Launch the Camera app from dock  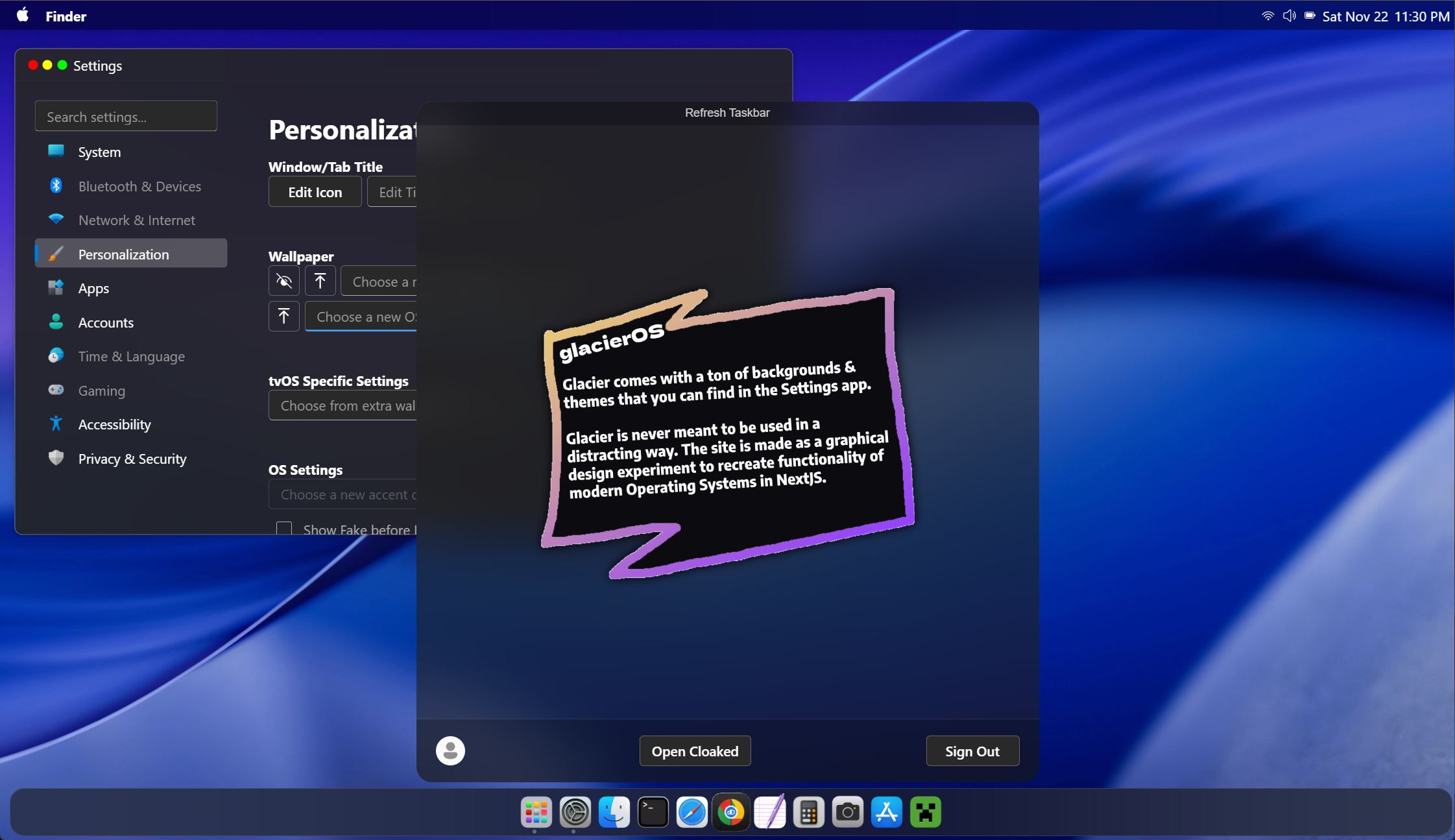[x=847, y=811]
